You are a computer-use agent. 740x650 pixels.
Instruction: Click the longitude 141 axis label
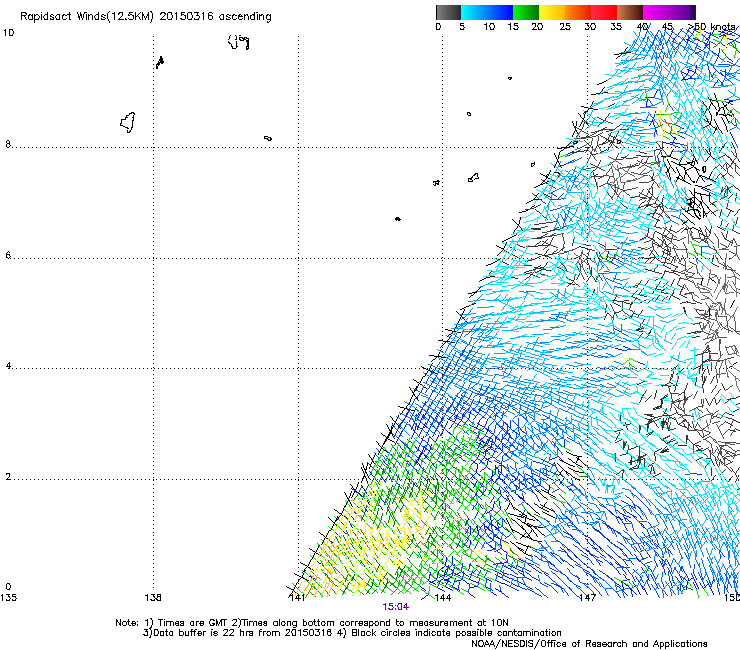click(297, 598)
